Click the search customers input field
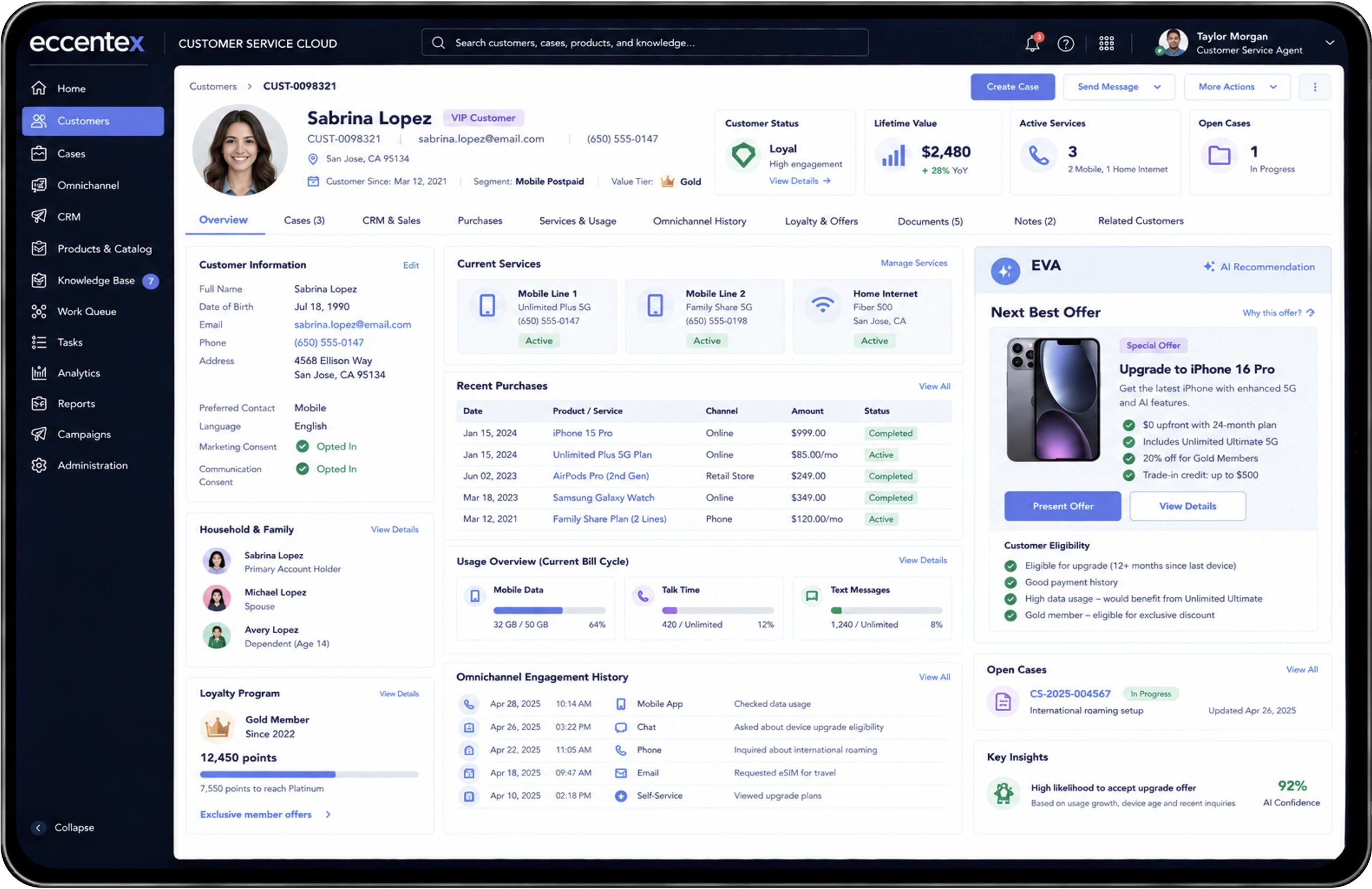1372x889 pixels. point(645,43)
